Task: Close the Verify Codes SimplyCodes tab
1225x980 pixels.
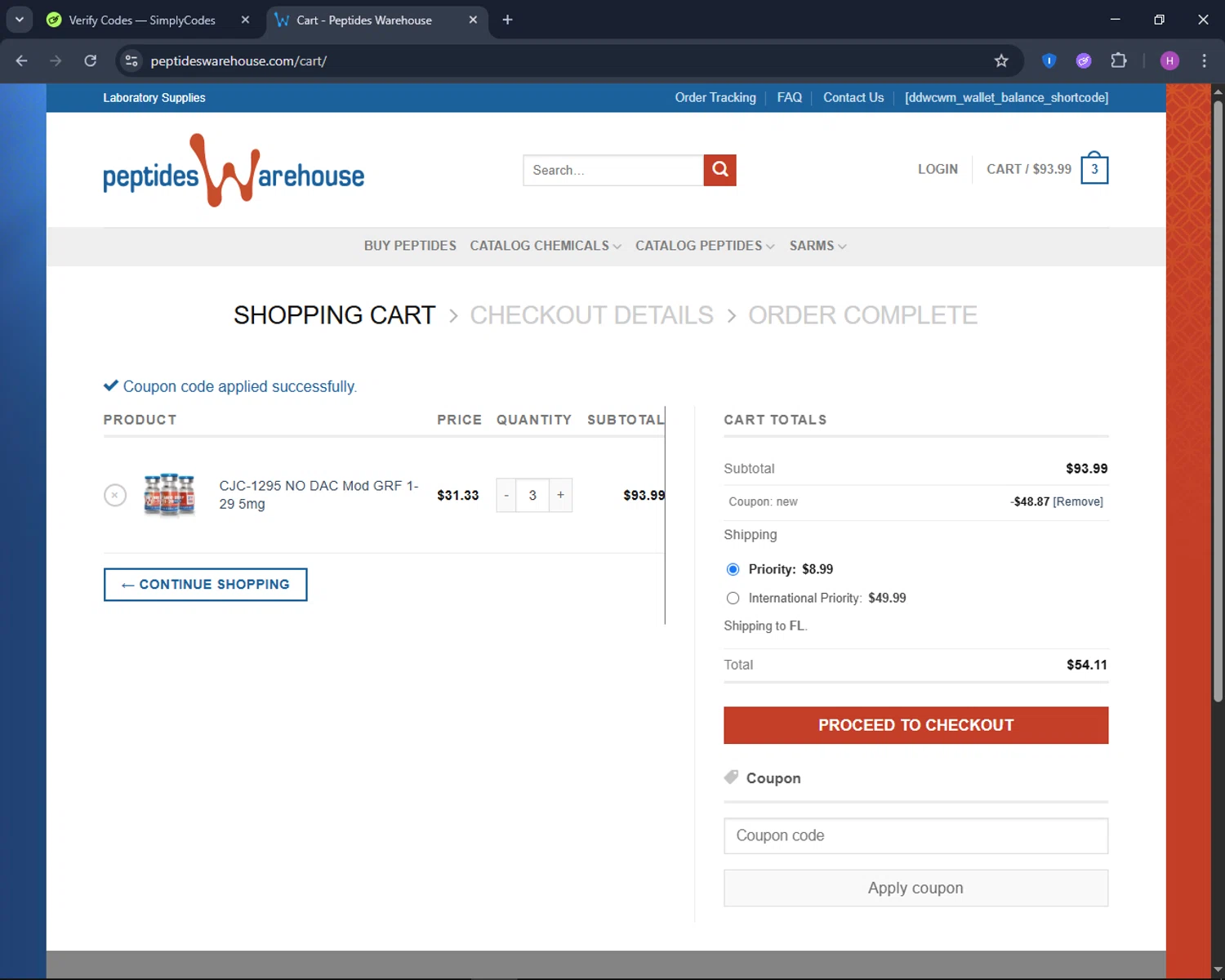Action: (x=245, y=20)
